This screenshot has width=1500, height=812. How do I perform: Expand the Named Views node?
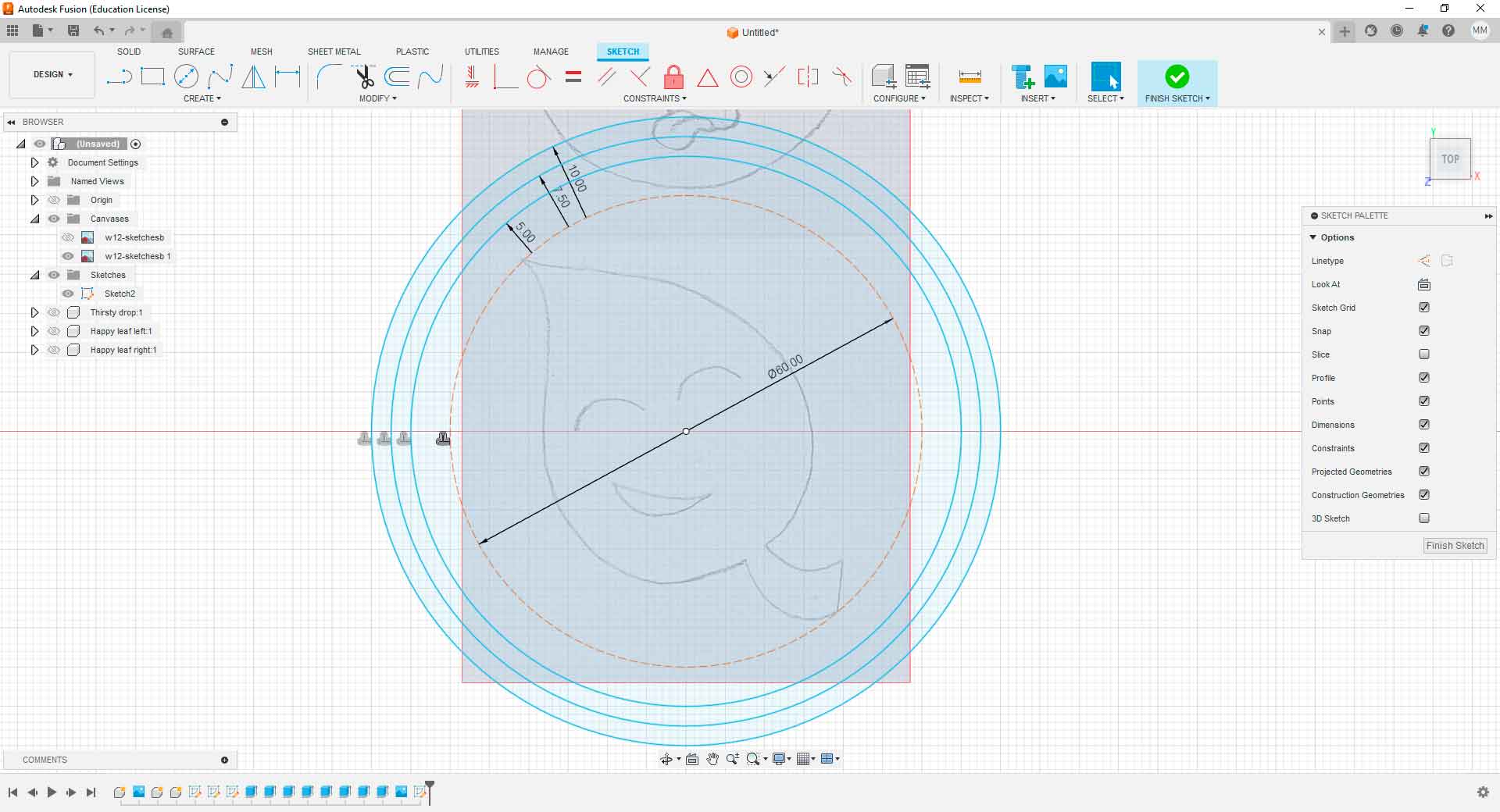[34, 181]
